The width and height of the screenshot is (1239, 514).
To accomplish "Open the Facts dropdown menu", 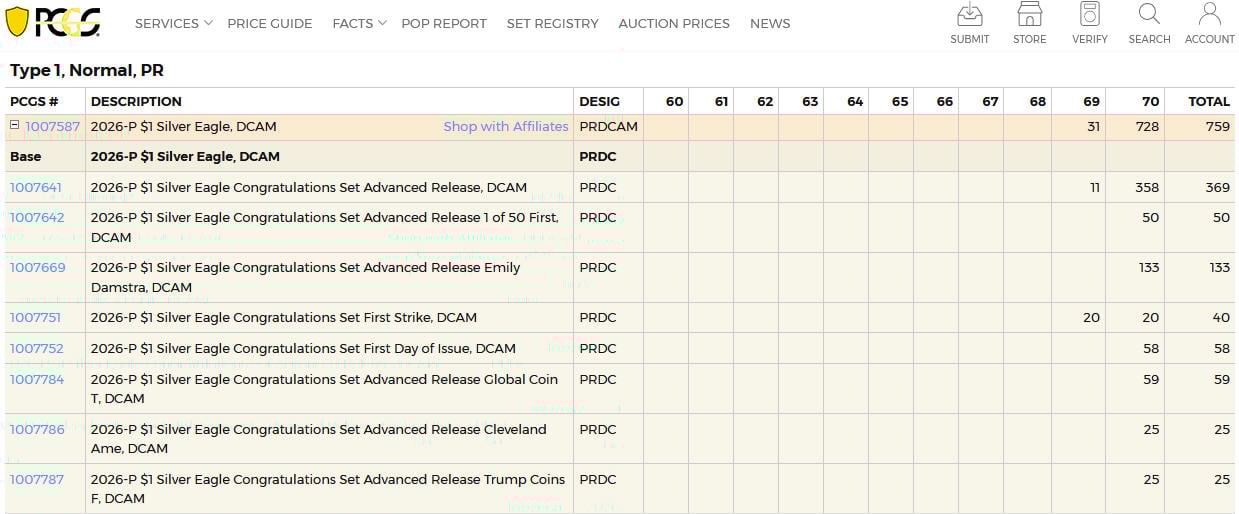I will [359, 23].
